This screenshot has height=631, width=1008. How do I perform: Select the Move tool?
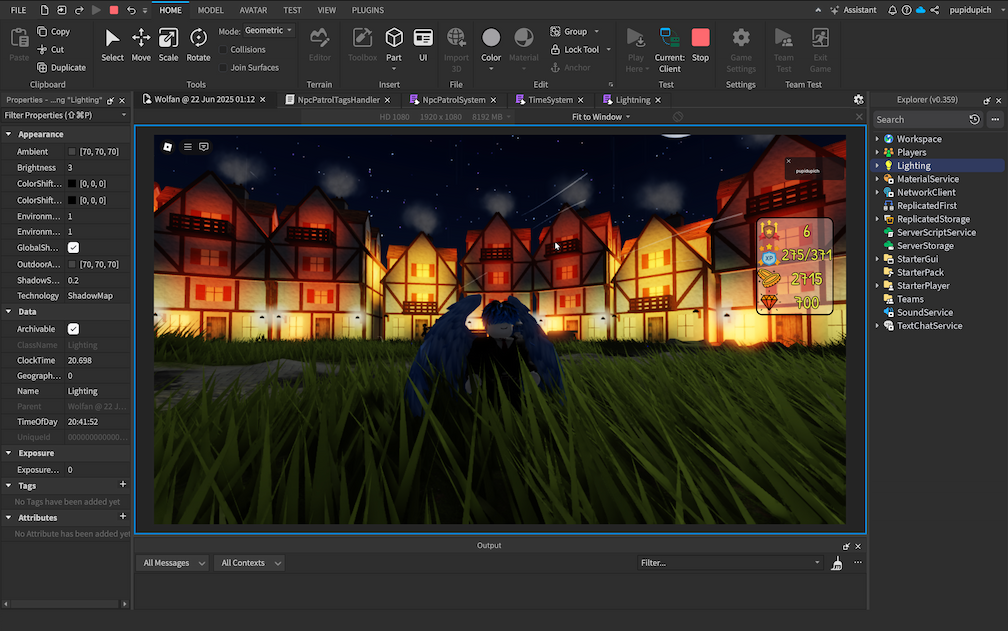141,45
